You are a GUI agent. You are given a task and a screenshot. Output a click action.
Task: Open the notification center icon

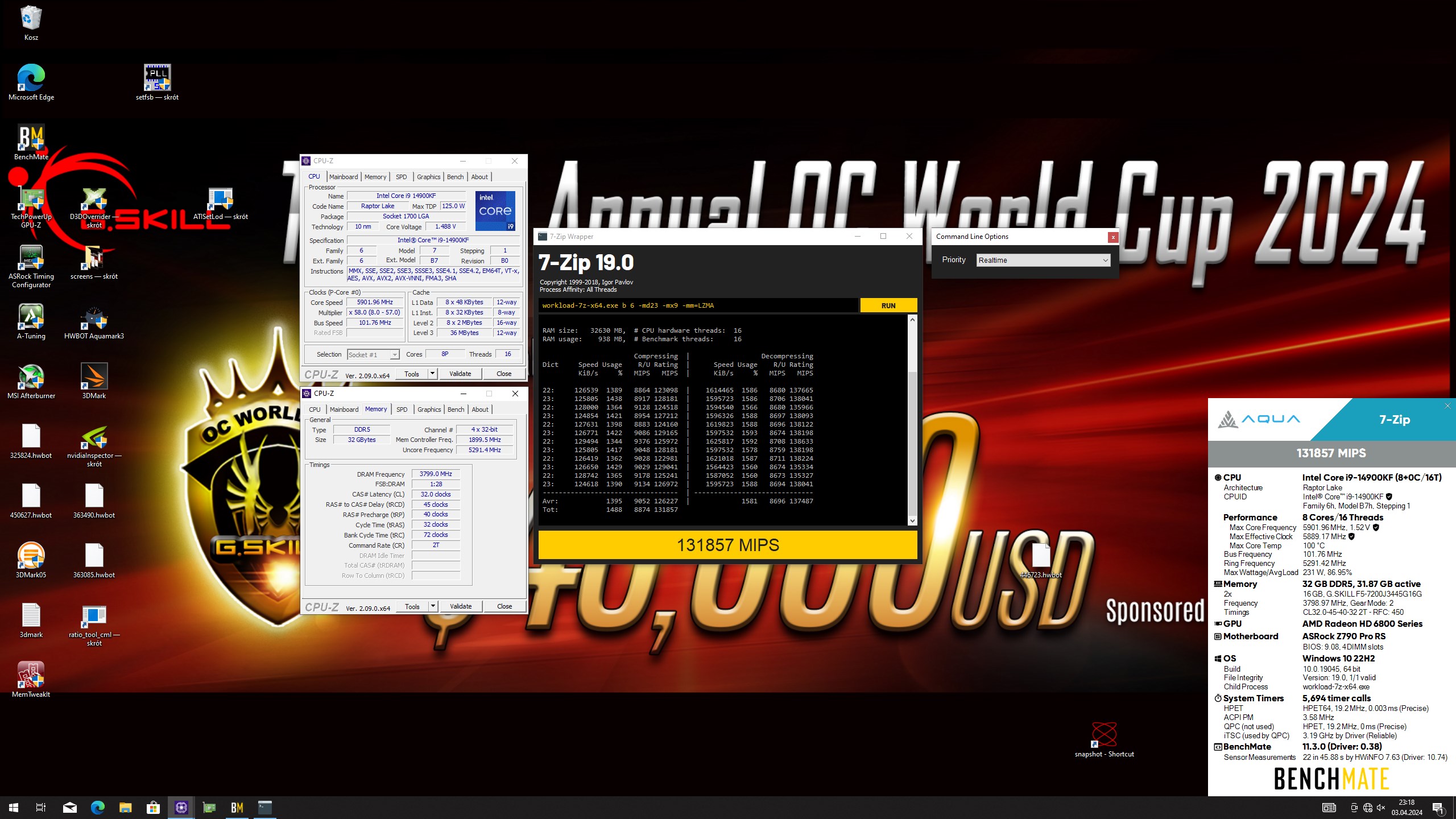pyautogui.click(x=1438, y=807)
